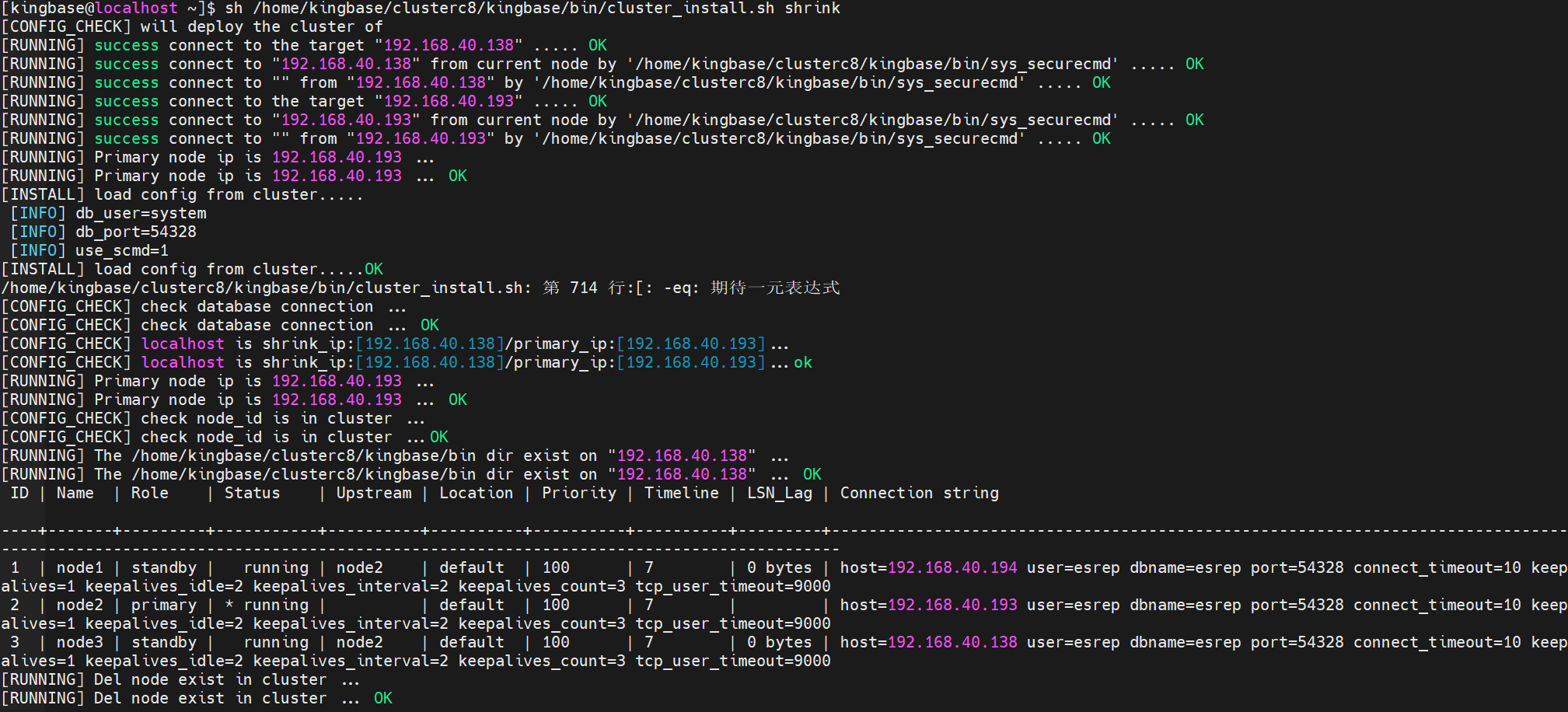The image size is (1568, 712).
Task: Click IP 192.168.40.194 in node1's connection string
Action: tap(952, 568)
